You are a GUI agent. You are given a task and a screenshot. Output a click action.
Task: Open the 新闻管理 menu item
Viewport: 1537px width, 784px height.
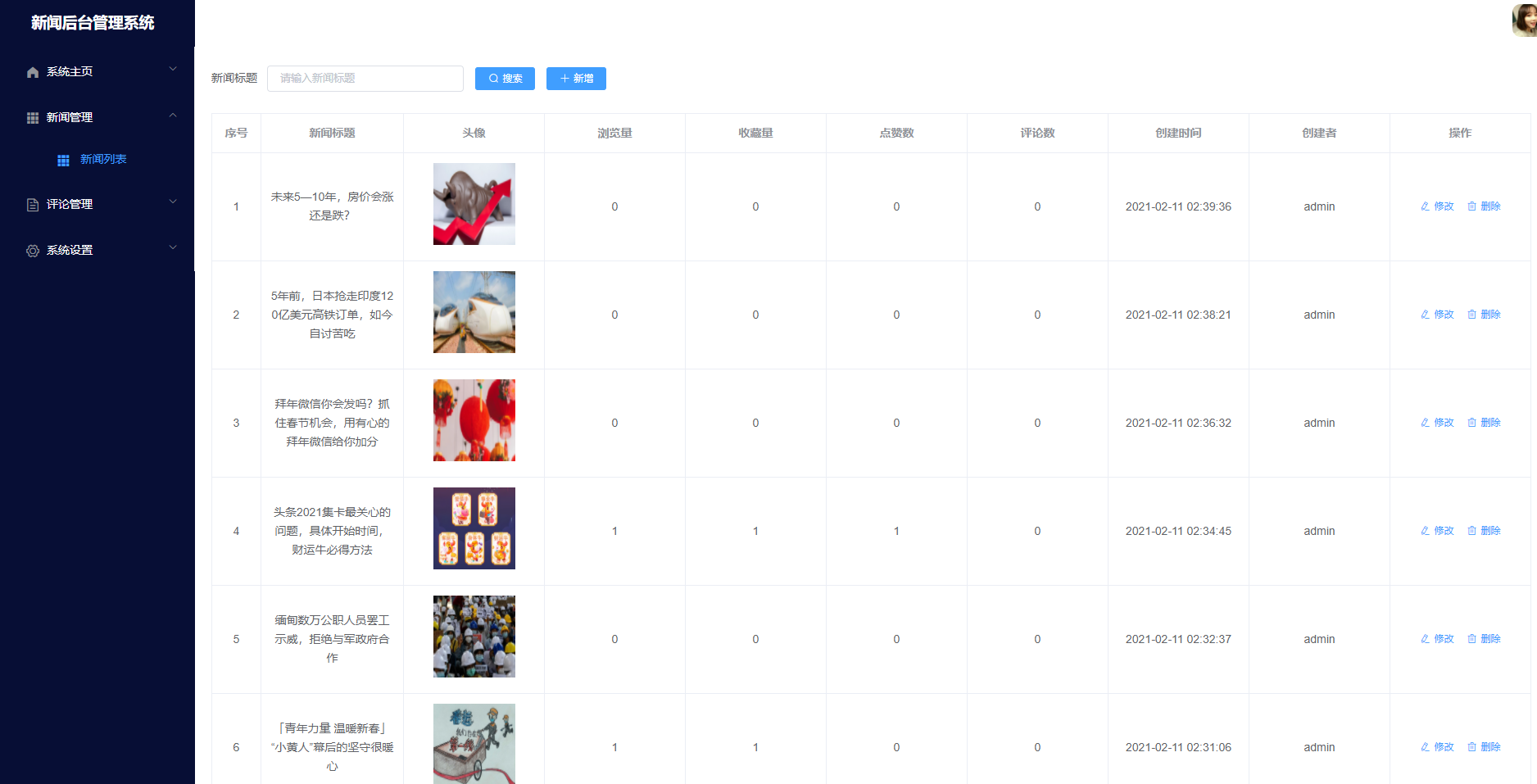(x=97, y=117)
